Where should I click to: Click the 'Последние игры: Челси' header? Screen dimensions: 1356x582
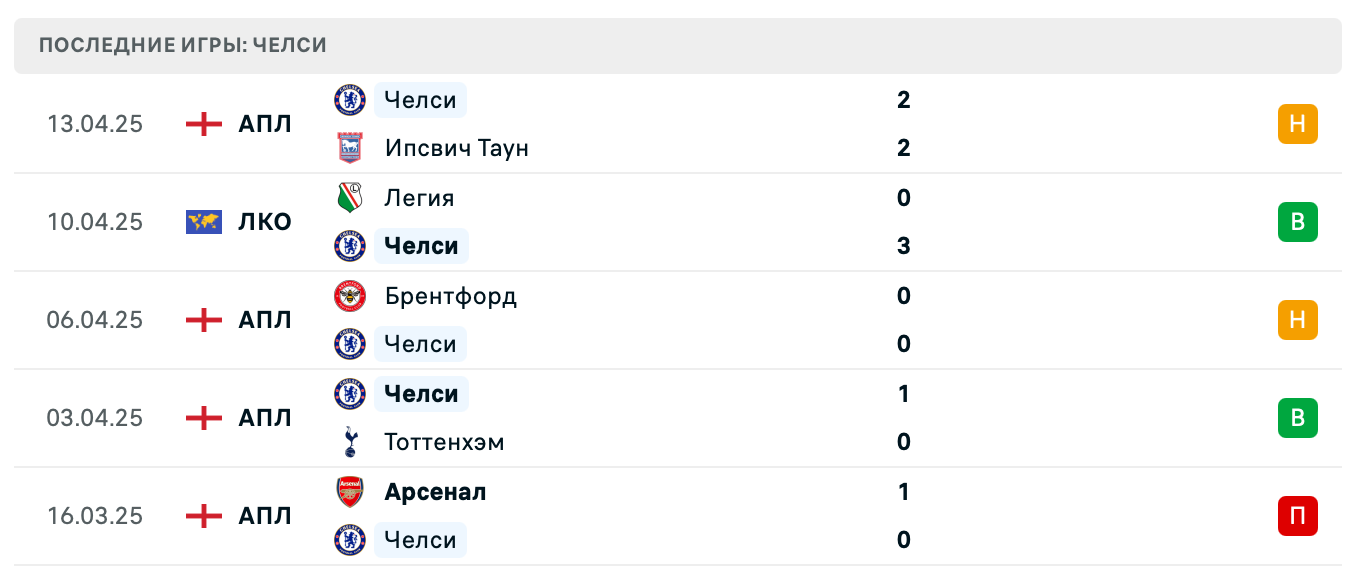[x=183, y=46]
